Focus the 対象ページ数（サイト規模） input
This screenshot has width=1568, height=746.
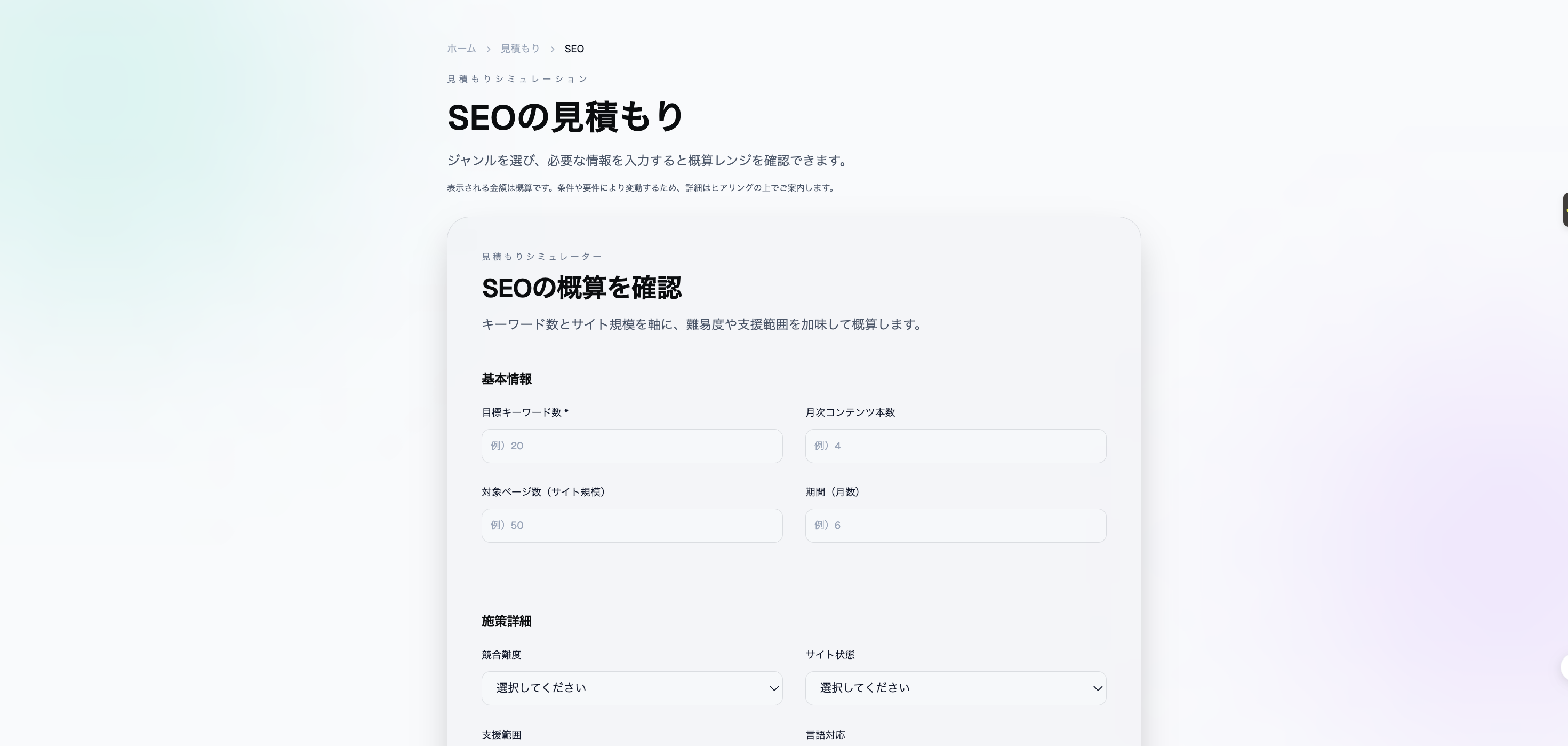pos(631,526)
